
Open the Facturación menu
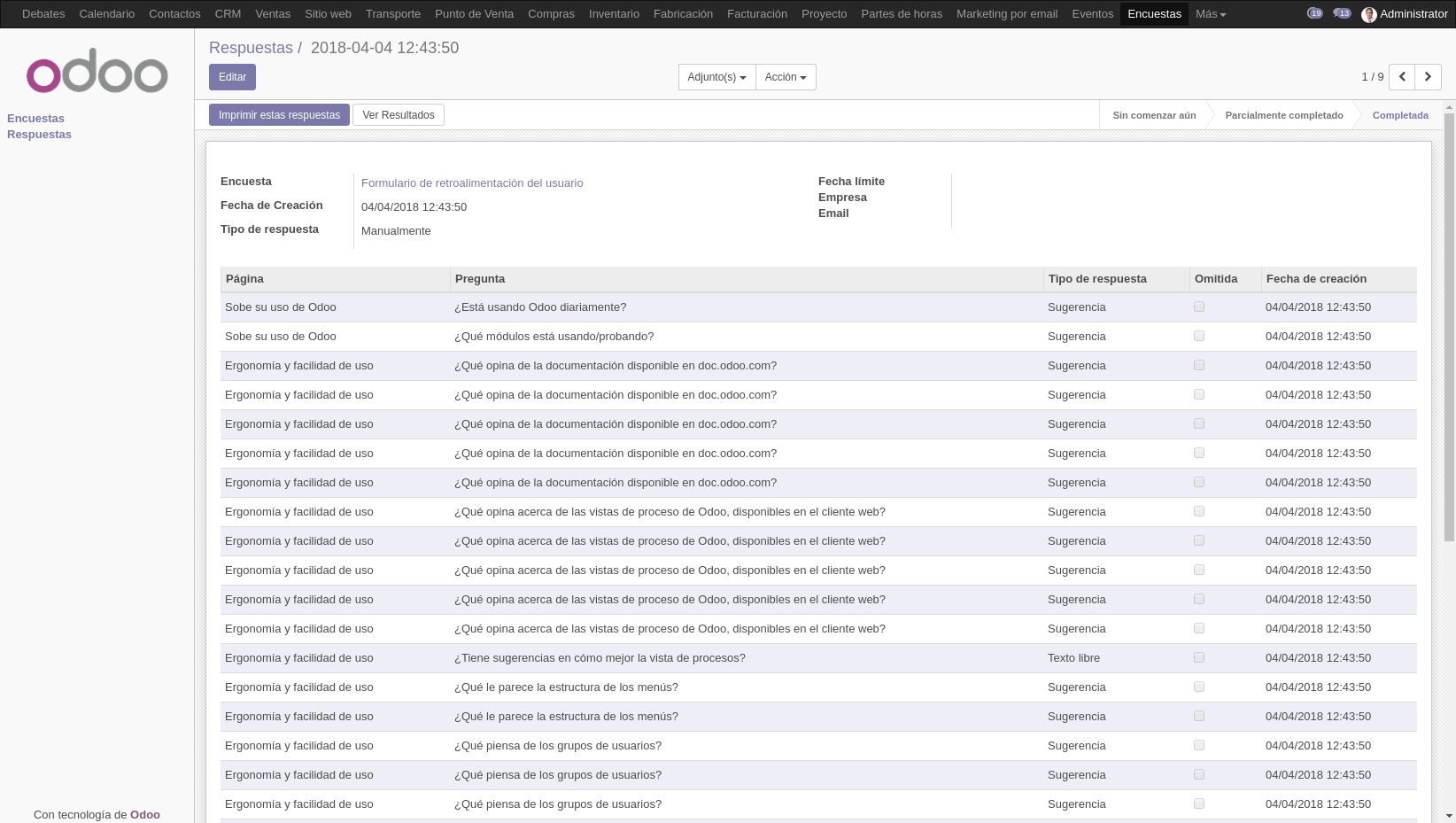[757, 14]
